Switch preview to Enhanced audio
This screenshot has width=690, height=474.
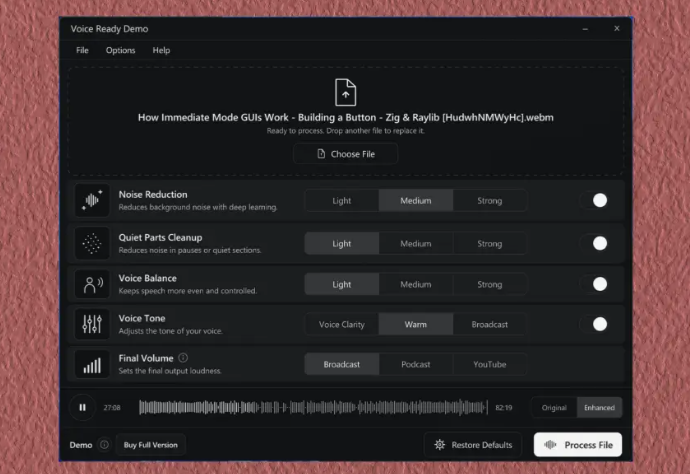[599, 408]
